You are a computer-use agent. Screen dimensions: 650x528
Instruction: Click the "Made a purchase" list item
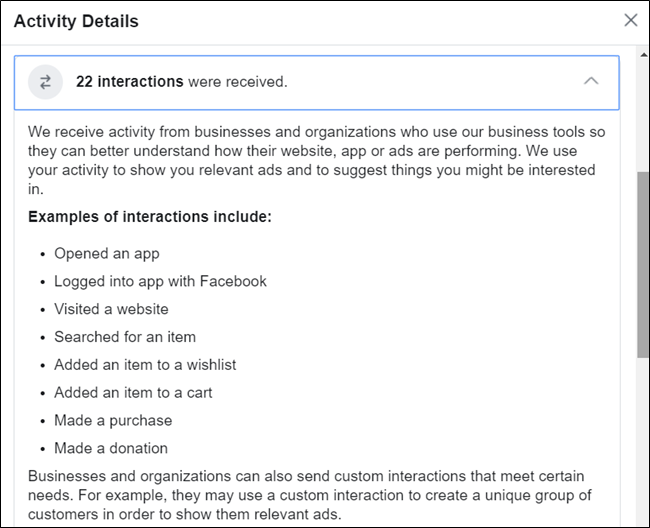pos(113,420)
